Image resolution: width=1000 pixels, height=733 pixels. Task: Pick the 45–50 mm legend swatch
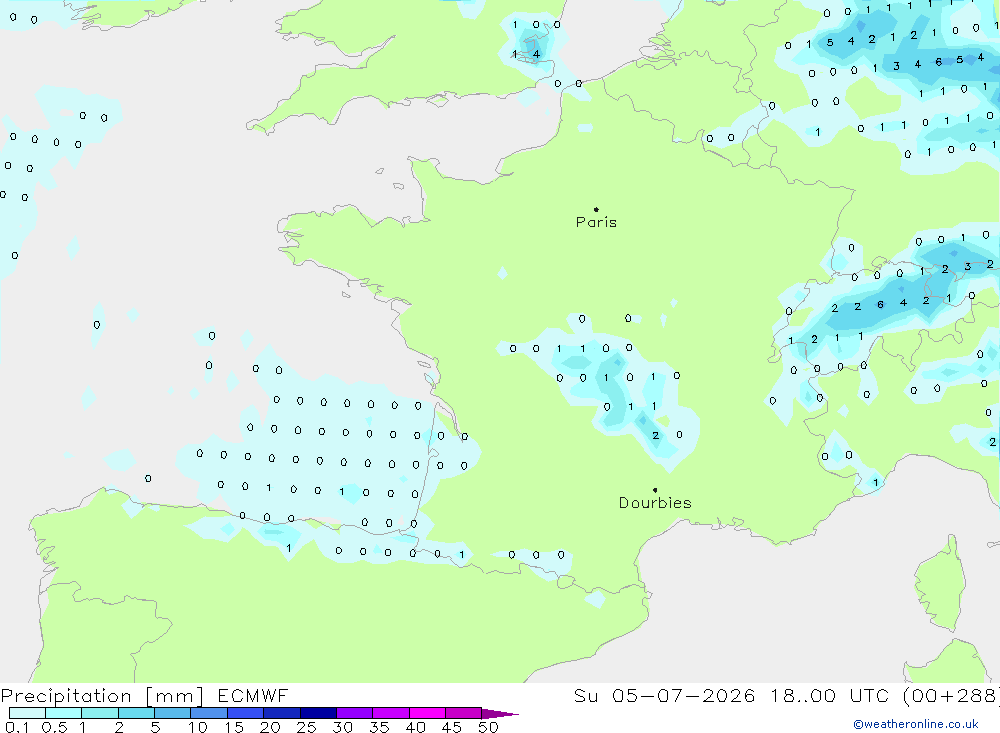(464, 713)
